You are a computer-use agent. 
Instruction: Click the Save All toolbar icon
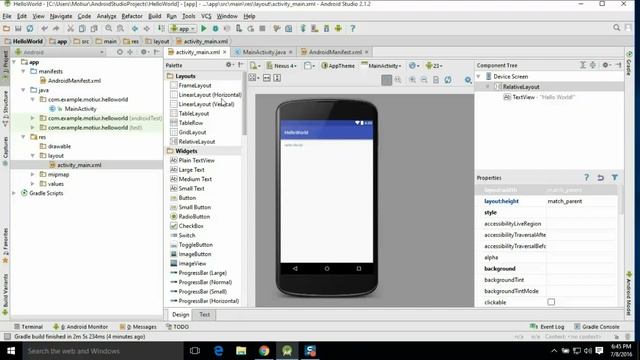tap(18, 29)
